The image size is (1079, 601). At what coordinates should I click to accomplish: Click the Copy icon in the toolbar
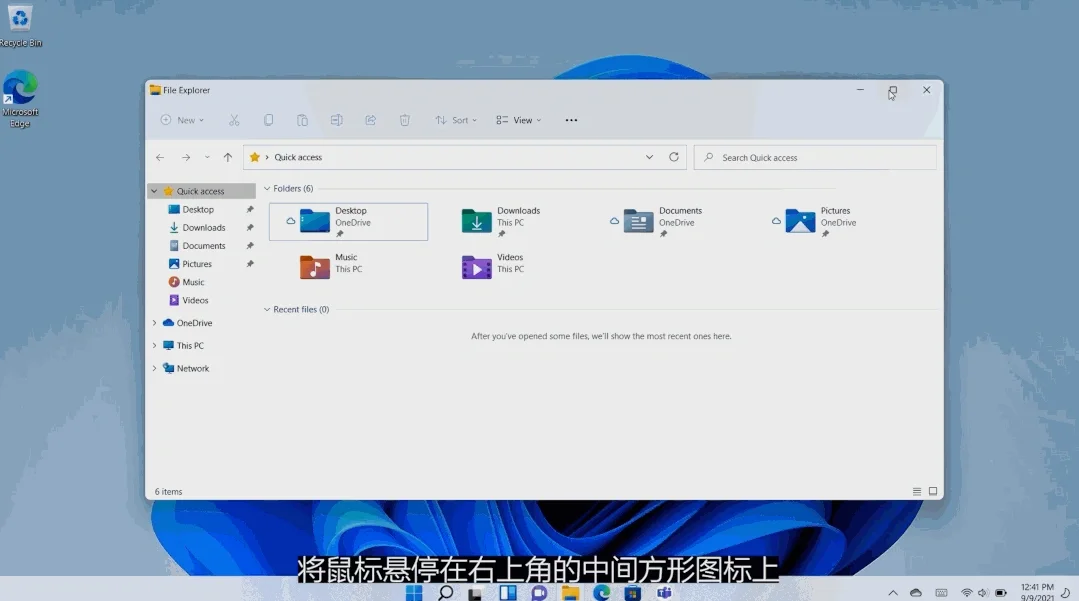(x=268, y=119)
